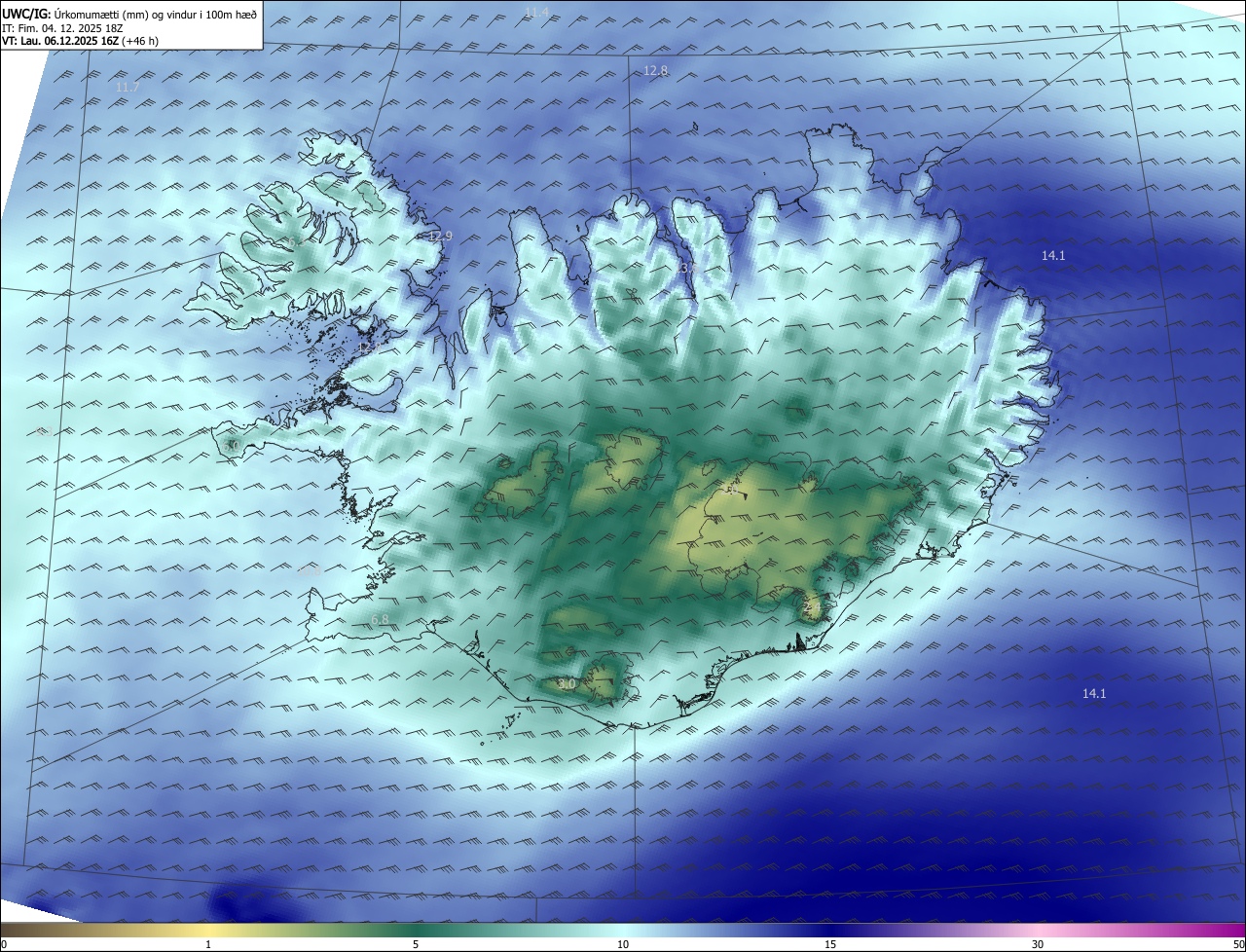Click the 5 tick label on the color scale
Image resolution: width=1246 pixels, height=952 pixels.
[416, 944]
